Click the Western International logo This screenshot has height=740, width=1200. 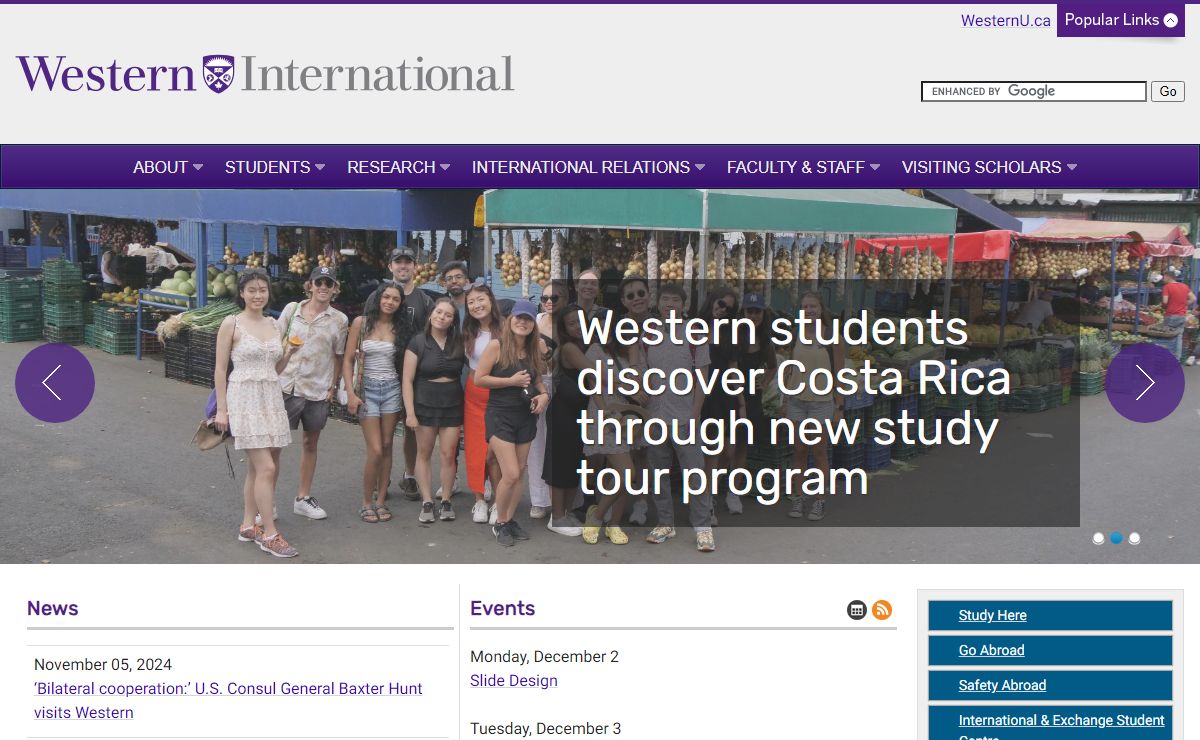[x=265, y=74]
